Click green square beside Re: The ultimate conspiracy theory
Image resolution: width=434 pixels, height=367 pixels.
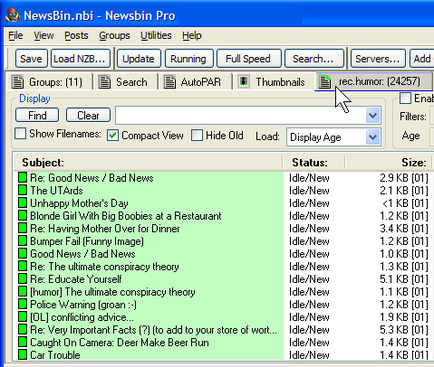pyautogui.click(x=22, y=266)
